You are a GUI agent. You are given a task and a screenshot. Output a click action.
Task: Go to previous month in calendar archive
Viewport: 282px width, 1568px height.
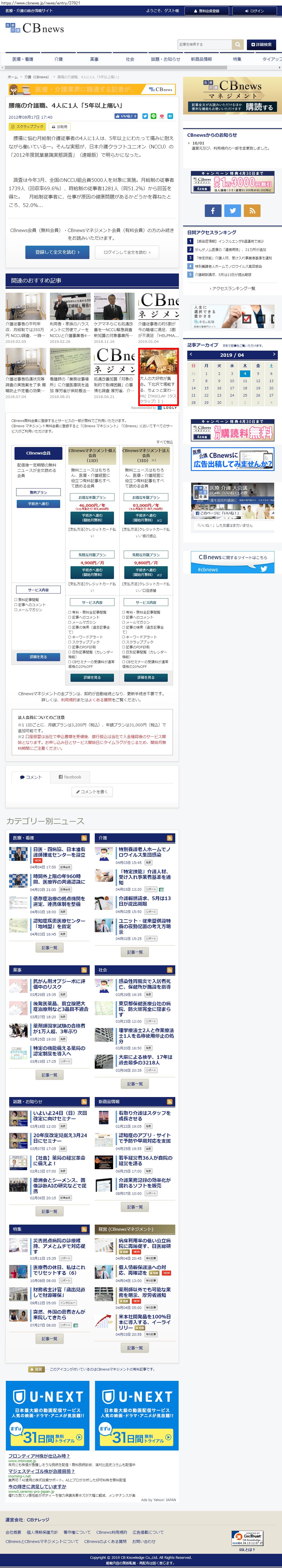(190, 354)
